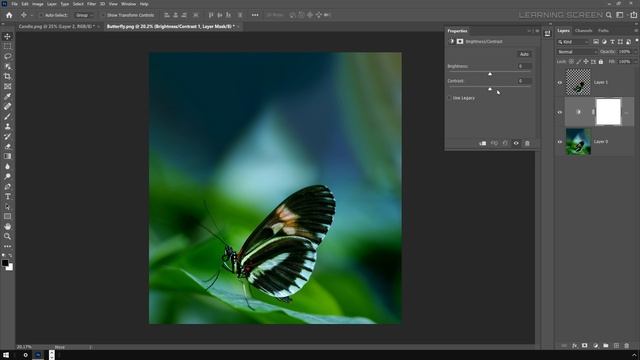This screenshot has width=640, height=360.
Task: Select the Pen tool
Action: (7, 186)
